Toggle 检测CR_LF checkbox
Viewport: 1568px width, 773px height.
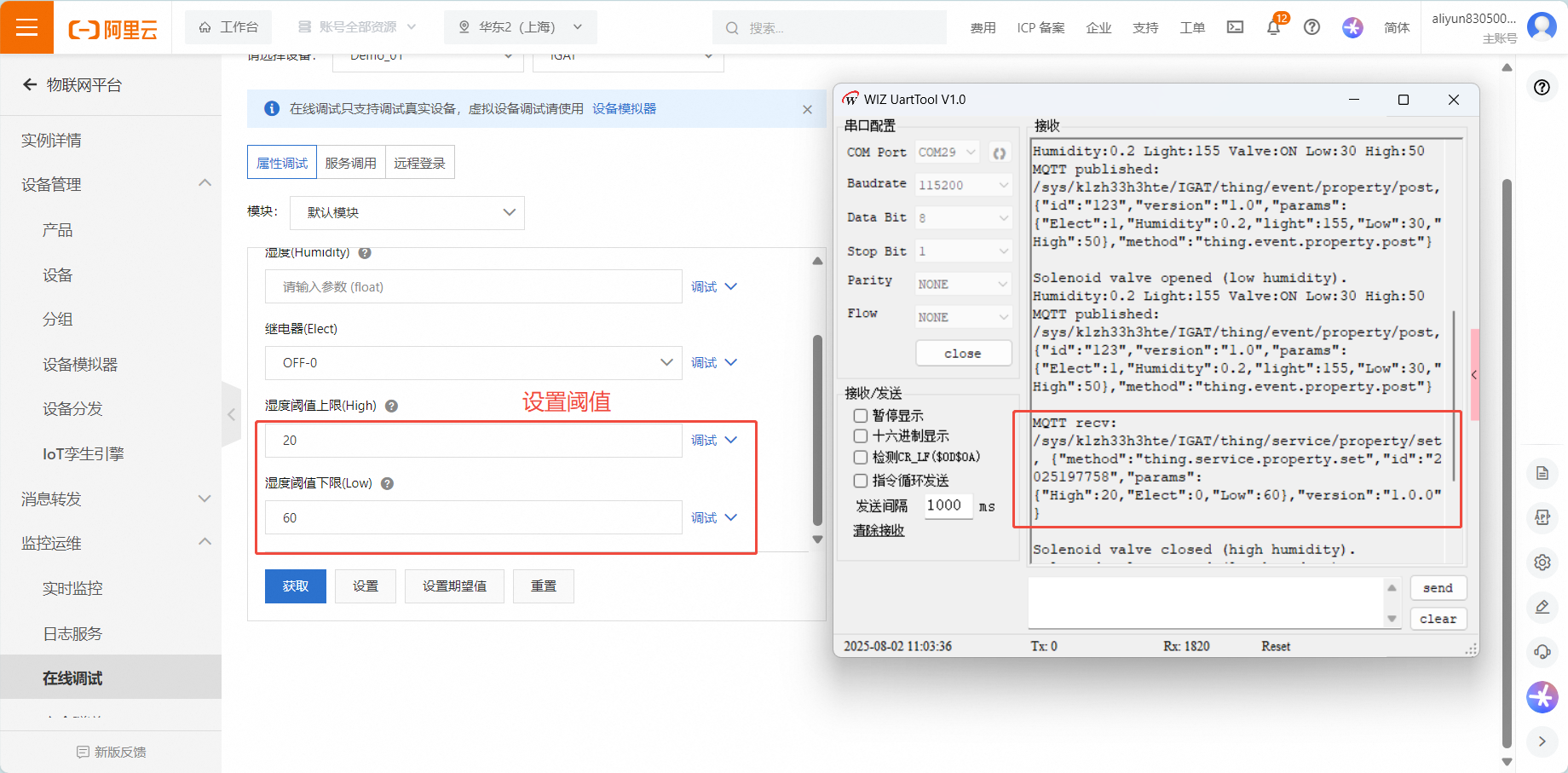[x=861, y=458]
